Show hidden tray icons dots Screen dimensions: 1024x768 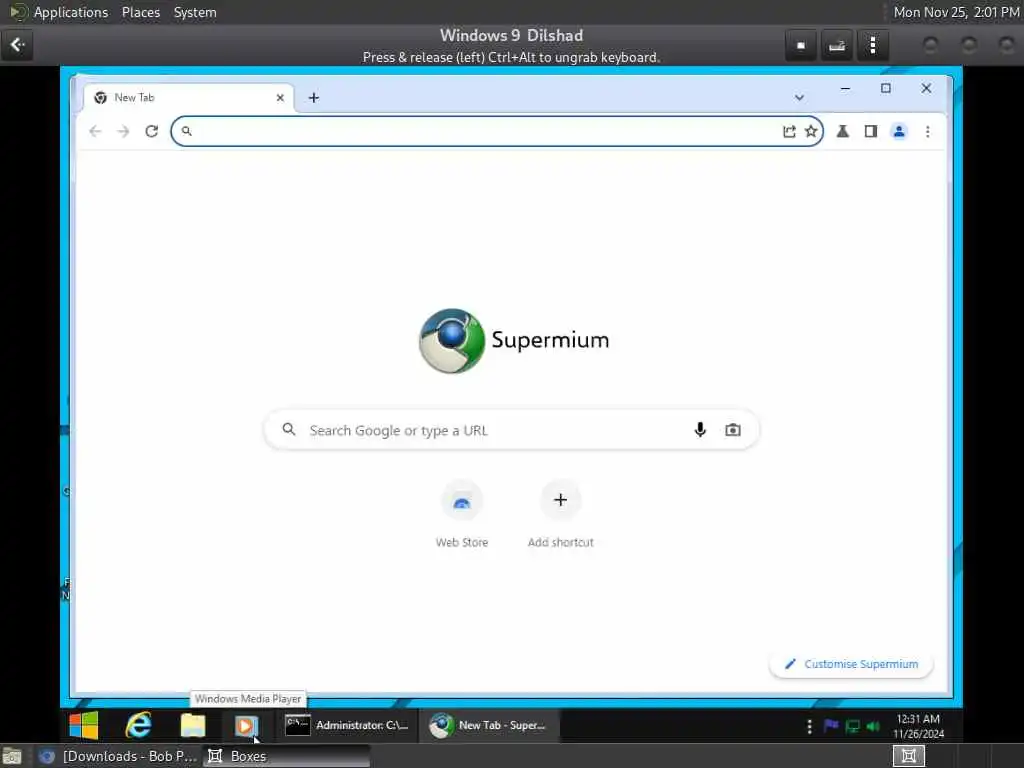pos(809,726)
